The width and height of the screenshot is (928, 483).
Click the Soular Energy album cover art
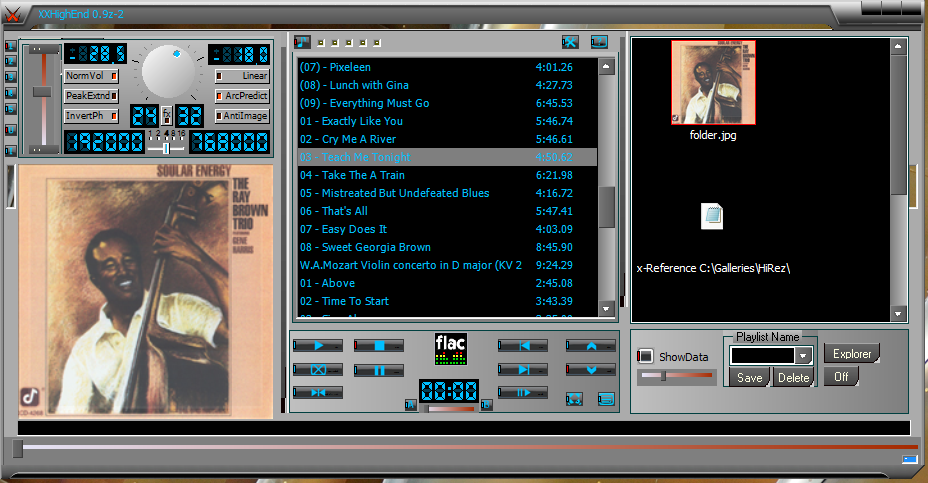tap(146, 292)
